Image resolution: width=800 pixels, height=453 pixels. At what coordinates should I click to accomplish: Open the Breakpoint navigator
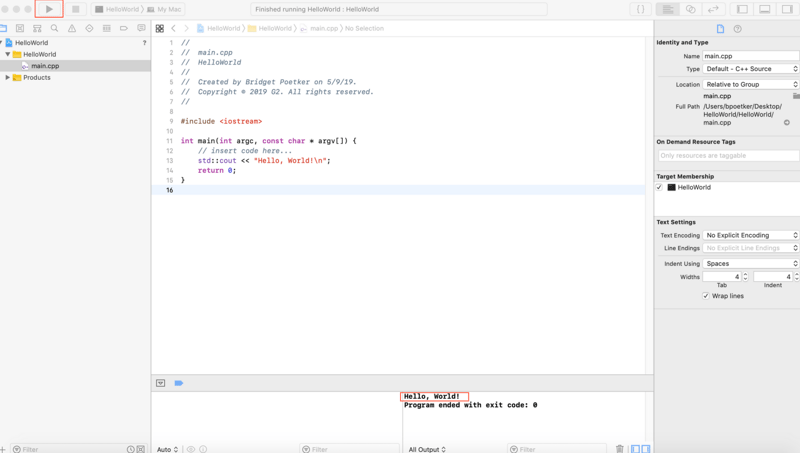124,29
